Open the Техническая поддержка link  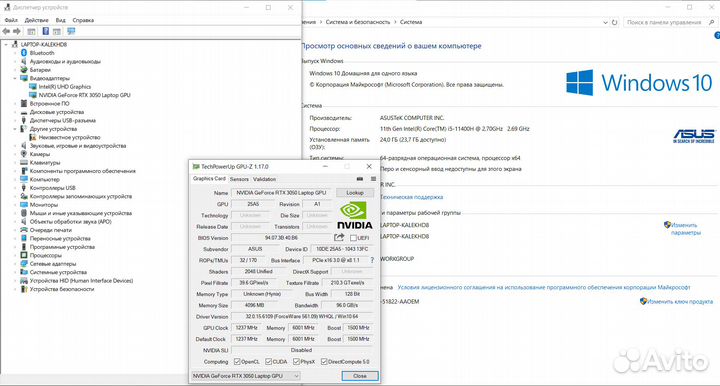pos(411,197)
